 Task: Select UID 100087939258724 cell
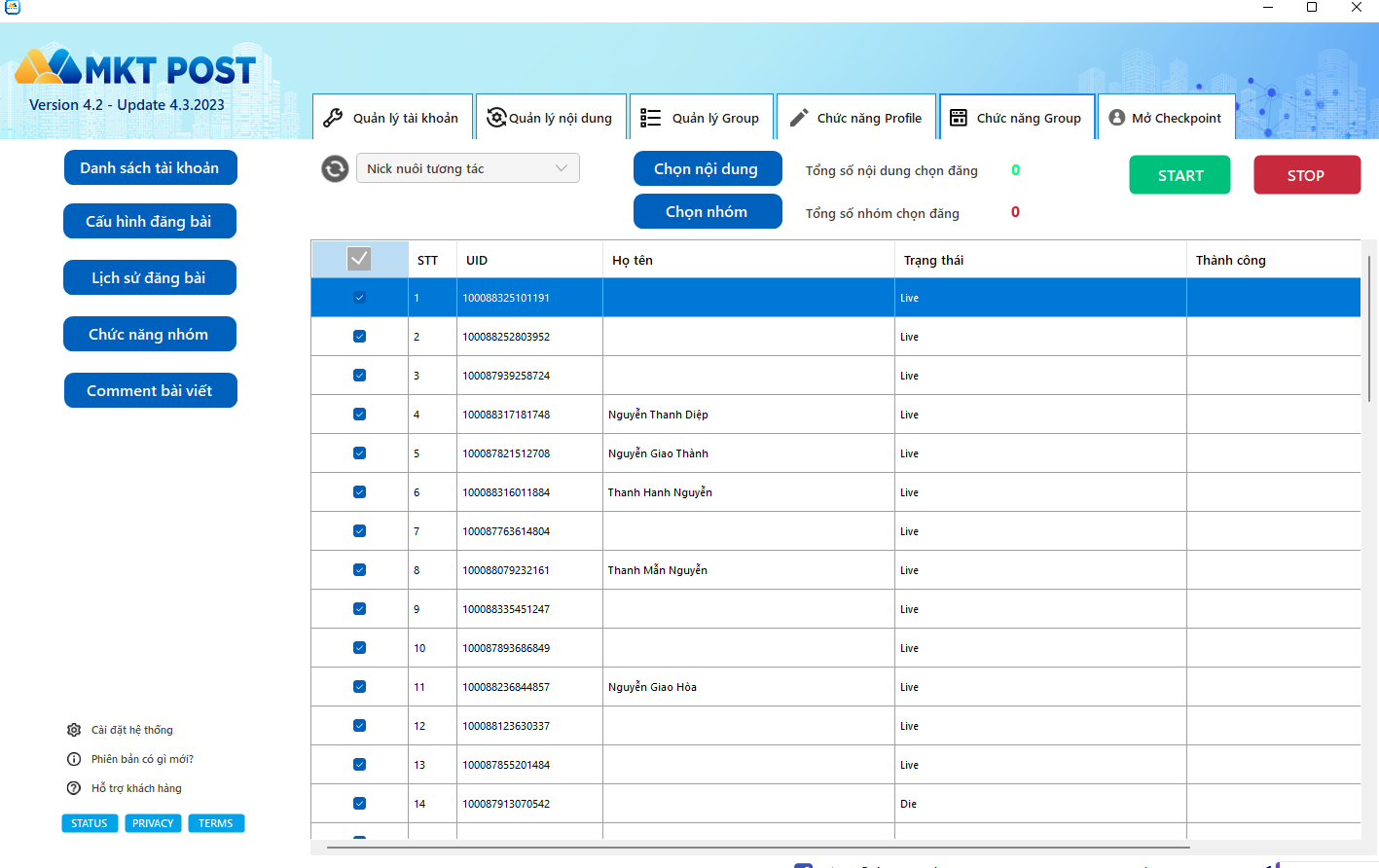529,376
